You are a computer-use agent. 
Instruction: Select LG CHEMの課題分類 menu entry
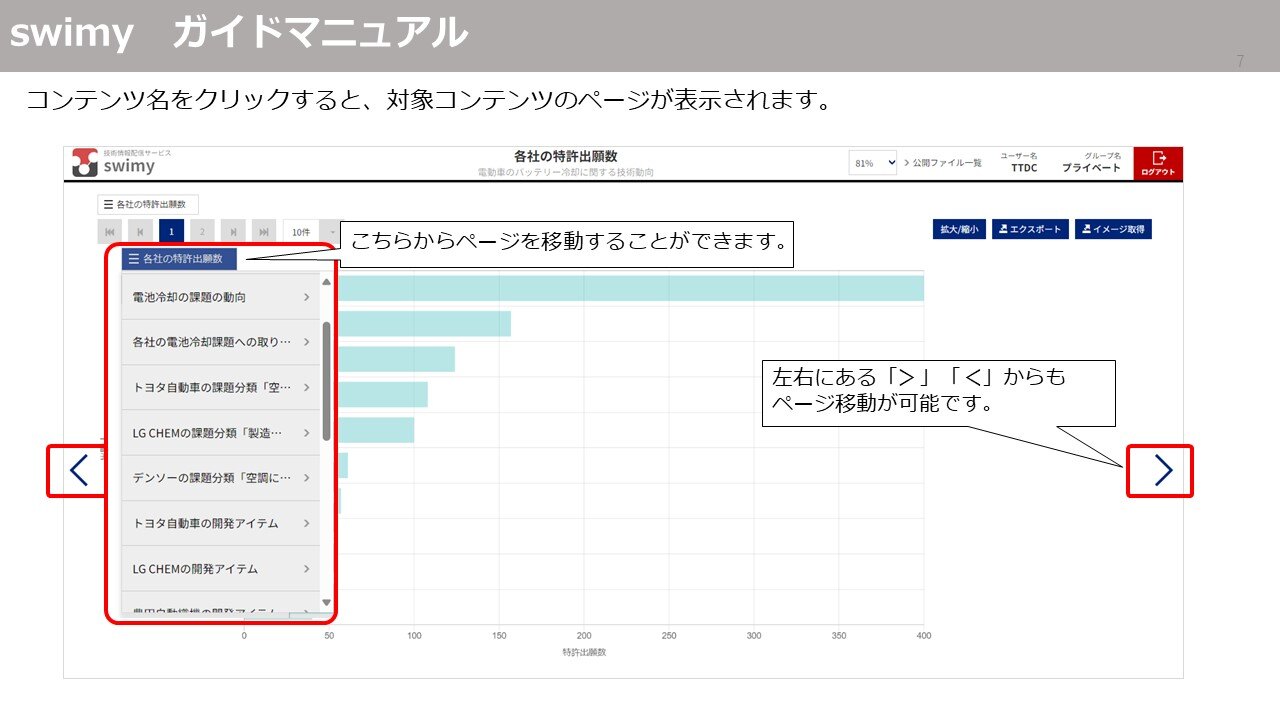(x=220, y=433)
